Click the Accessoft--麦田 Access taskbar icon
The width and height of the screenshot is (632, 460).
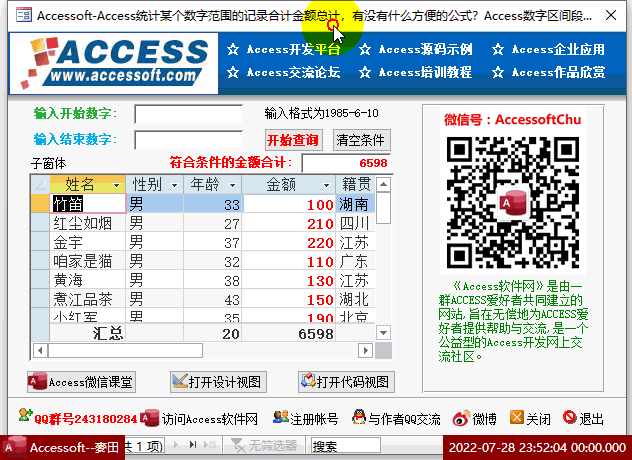coord(15,448)
